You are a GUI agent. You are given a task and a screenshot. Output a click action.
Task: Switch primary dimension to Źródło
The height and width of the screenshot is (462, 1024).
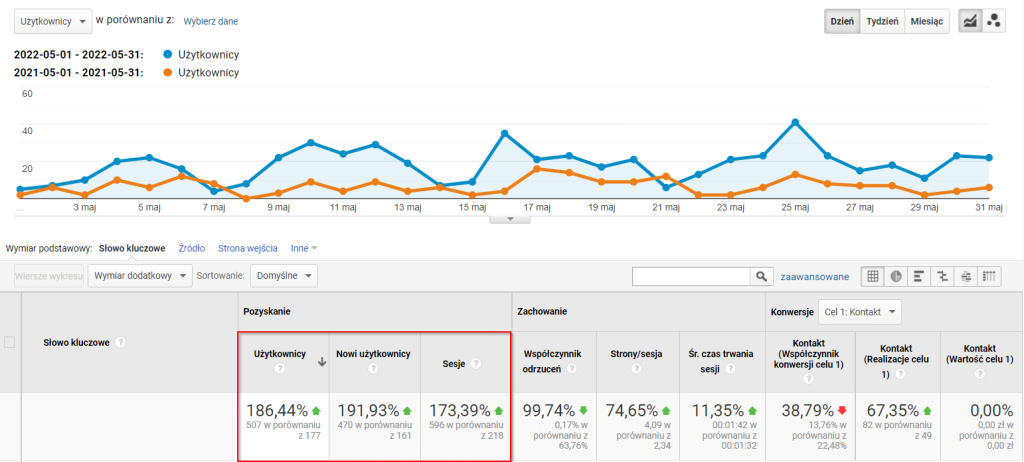tap(192, 247)
